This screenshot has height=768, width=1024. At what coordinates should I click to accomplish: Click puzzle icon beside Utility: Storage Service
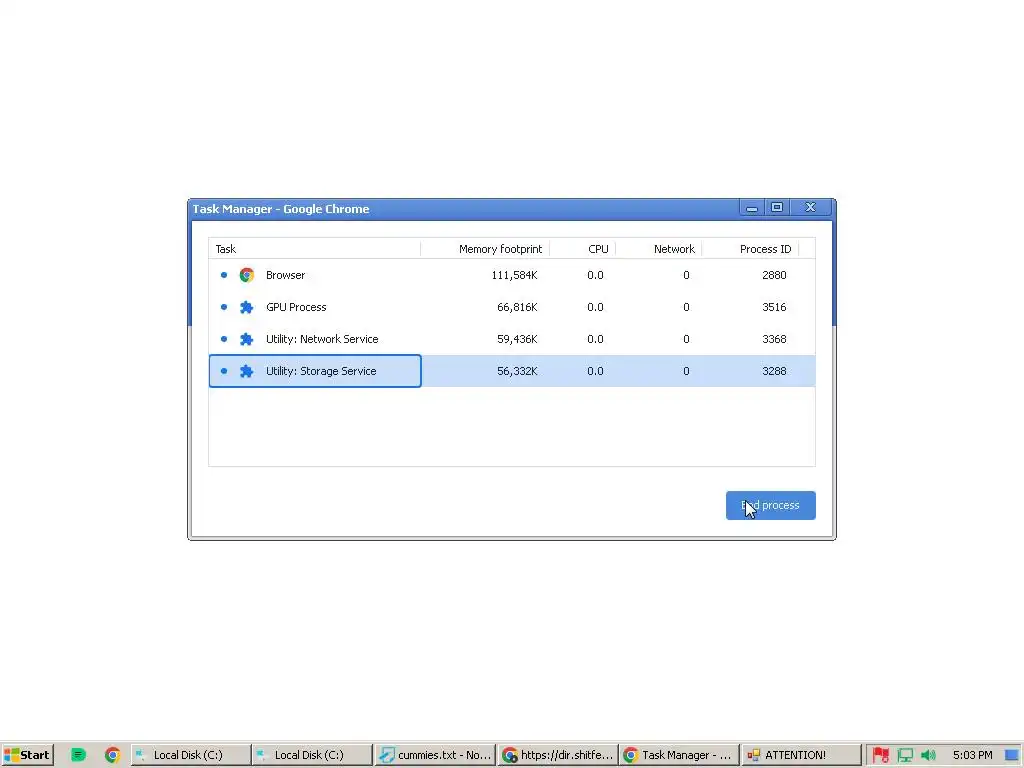246,371
